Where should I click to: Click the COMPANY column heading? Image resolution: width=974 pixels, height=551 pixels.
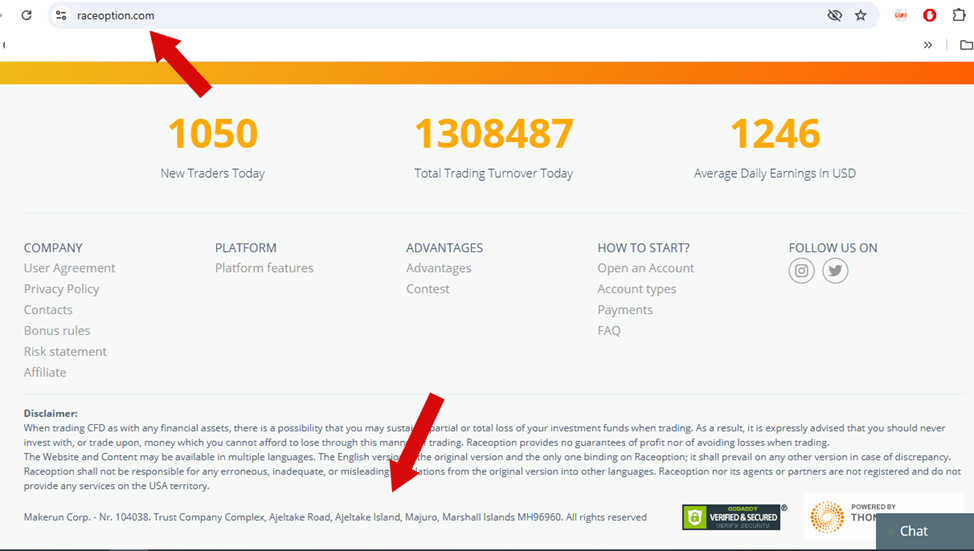(53, 248)
